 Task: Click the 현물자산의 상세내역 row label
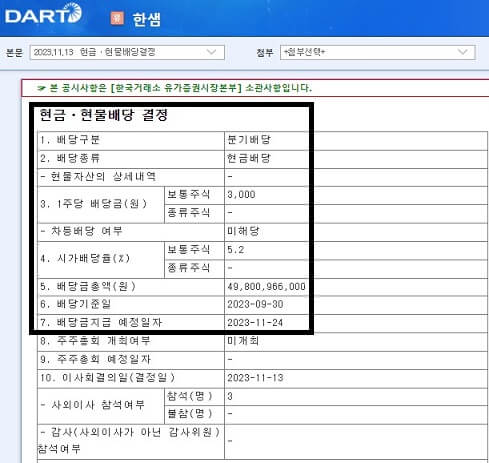(98, 176)
